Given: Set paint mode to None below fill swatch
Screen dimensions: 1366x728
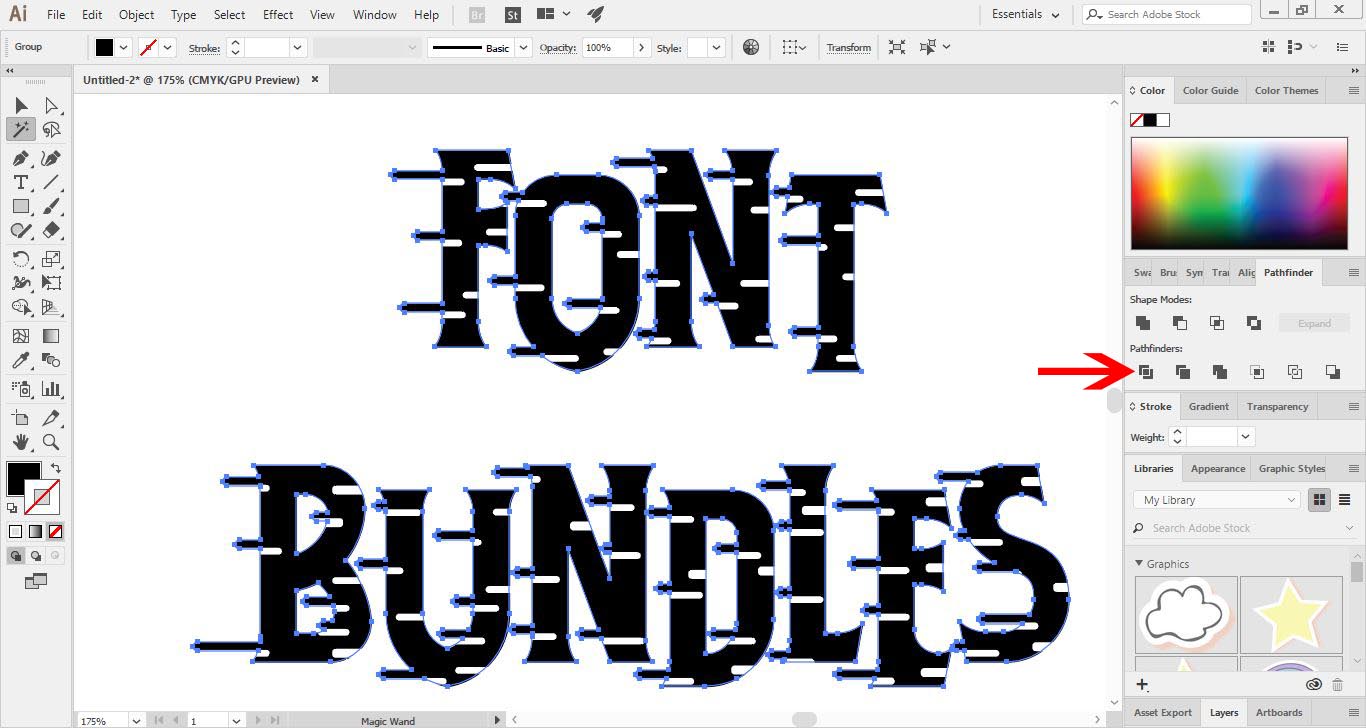Looking at the screenshot, I should pyautogui.click(x=55, y=531).
